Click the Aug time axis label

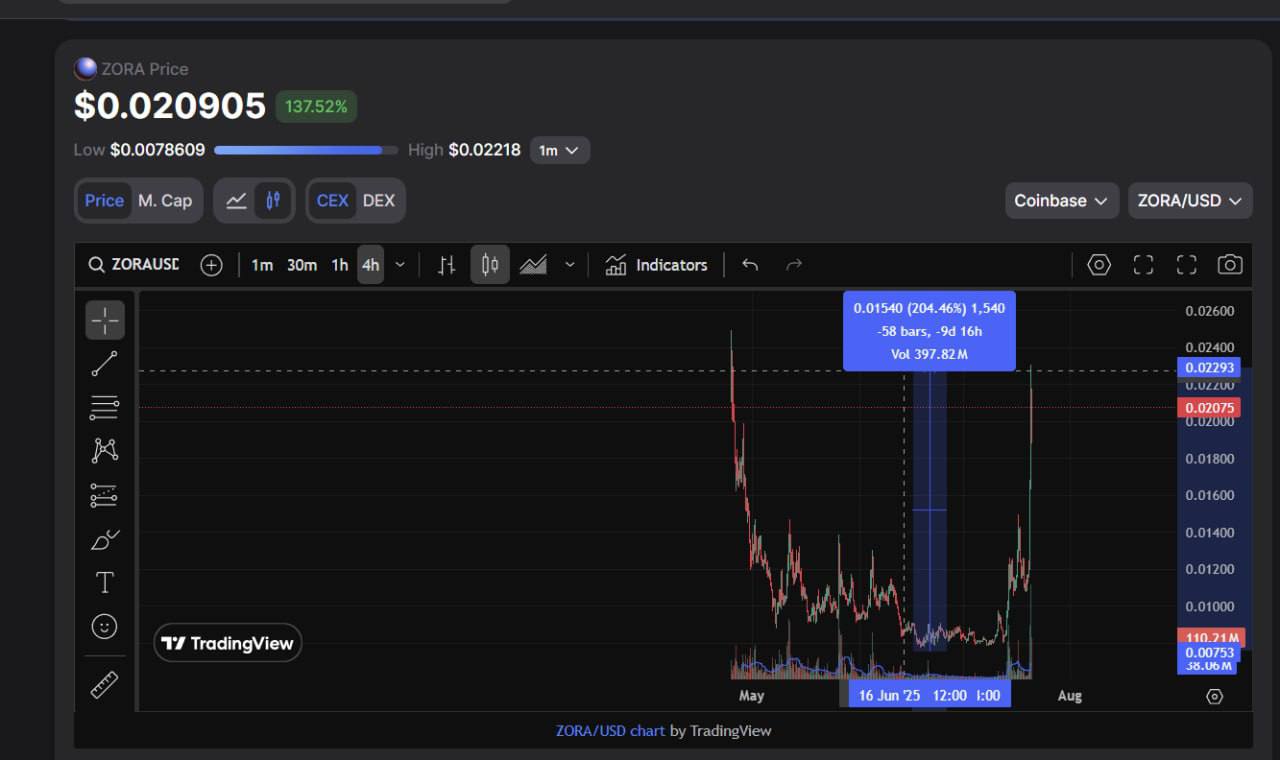pyautogui.click(x=1070, y=696)
